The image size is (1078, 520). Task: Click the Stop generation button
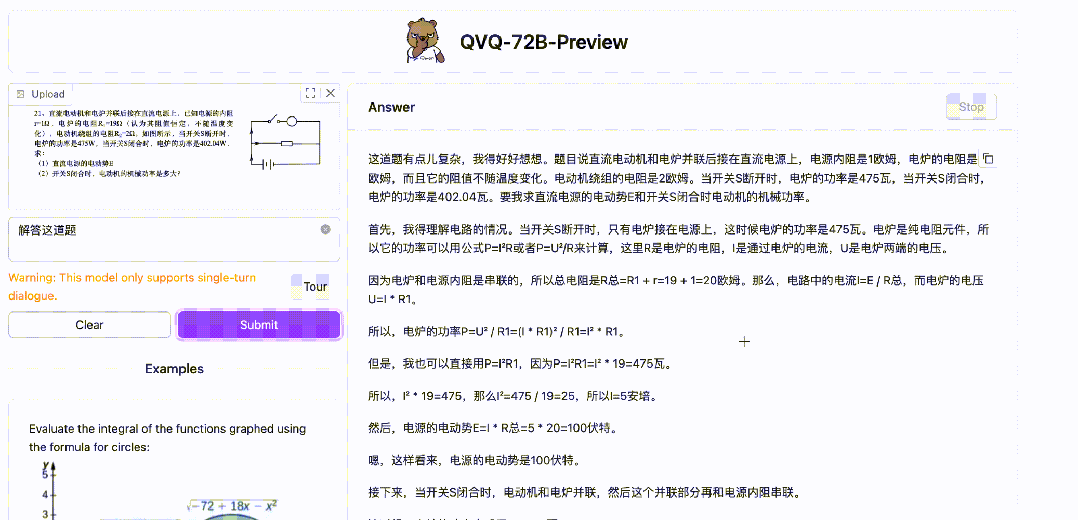pos(971,107)
